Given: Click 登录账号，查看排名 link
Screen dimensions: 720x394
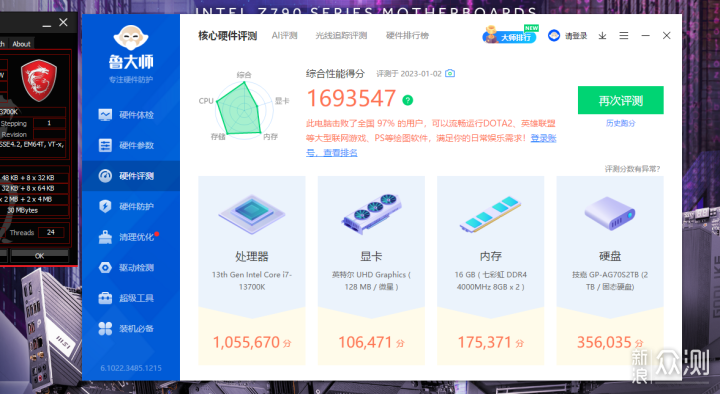Looking at the screenshot, I should (431, 145).
